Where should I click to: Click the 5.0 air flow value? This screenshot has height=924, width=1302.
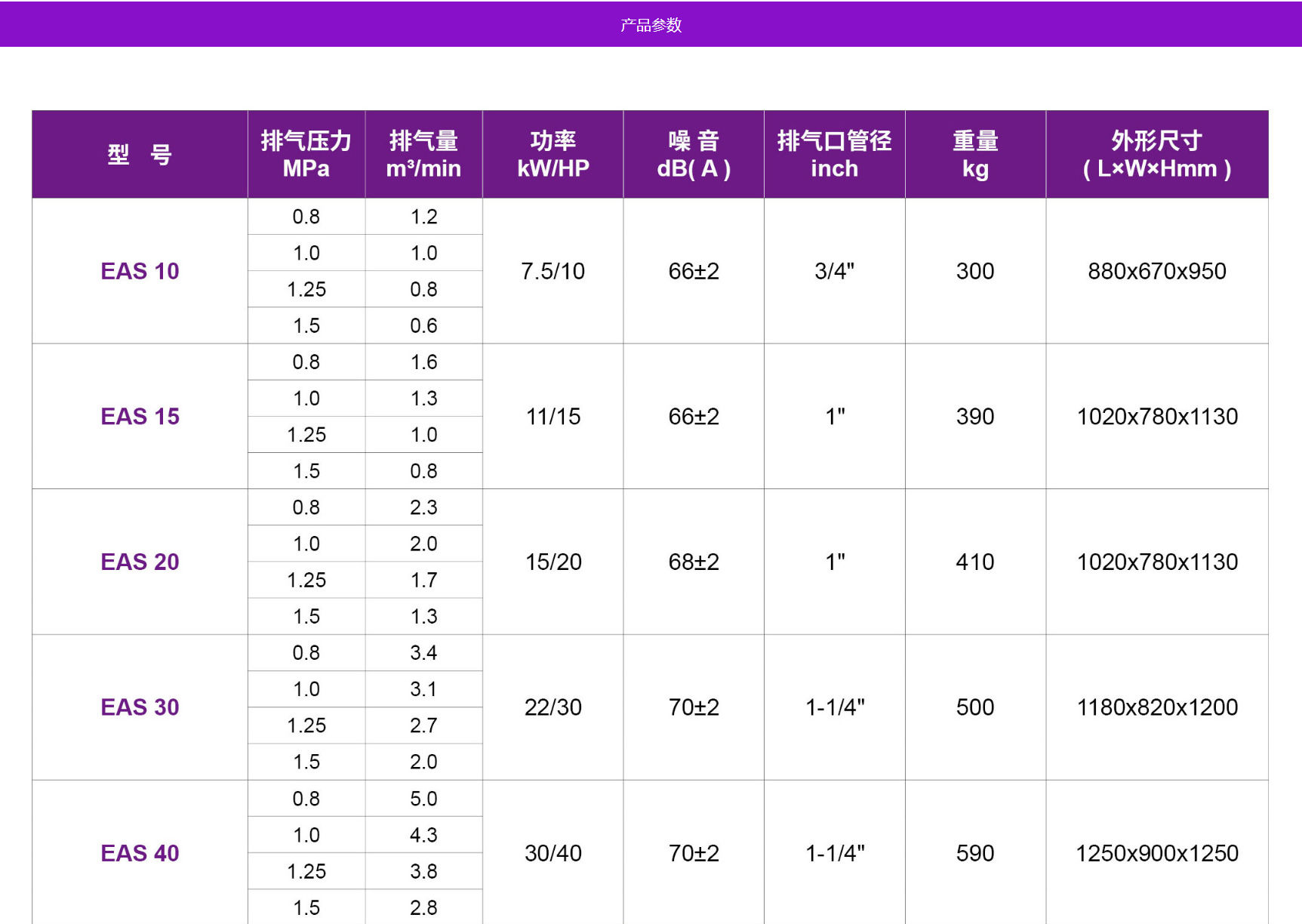423,798
